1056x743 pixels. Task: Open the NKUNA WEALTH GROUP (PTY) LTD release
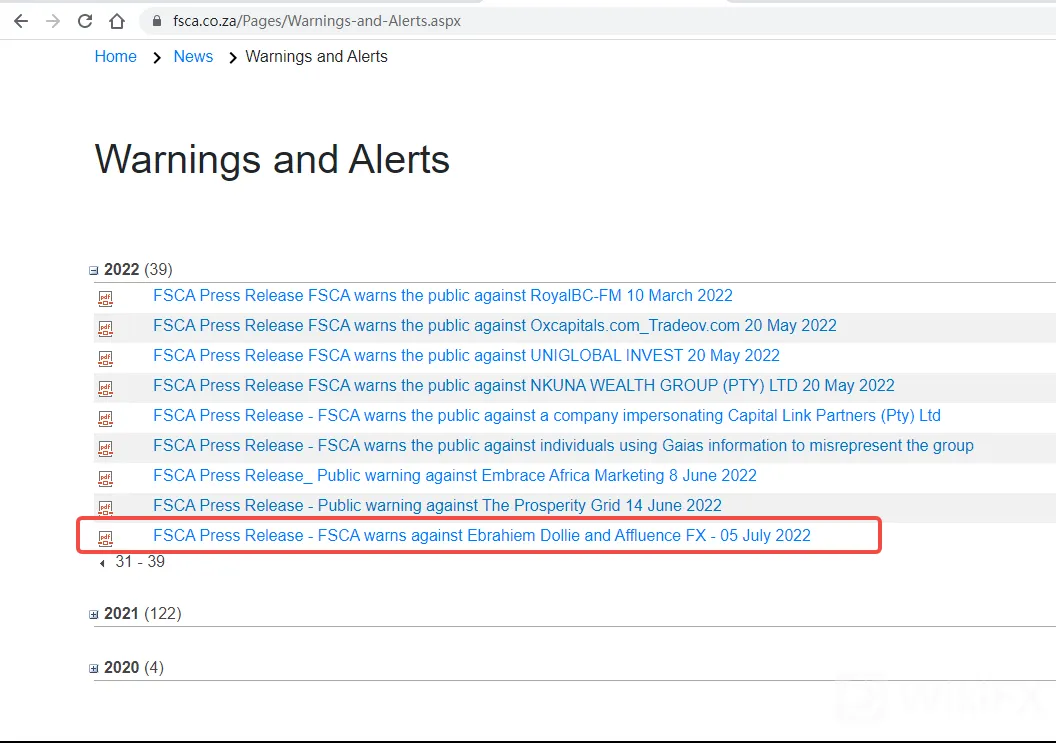[523, 385]
